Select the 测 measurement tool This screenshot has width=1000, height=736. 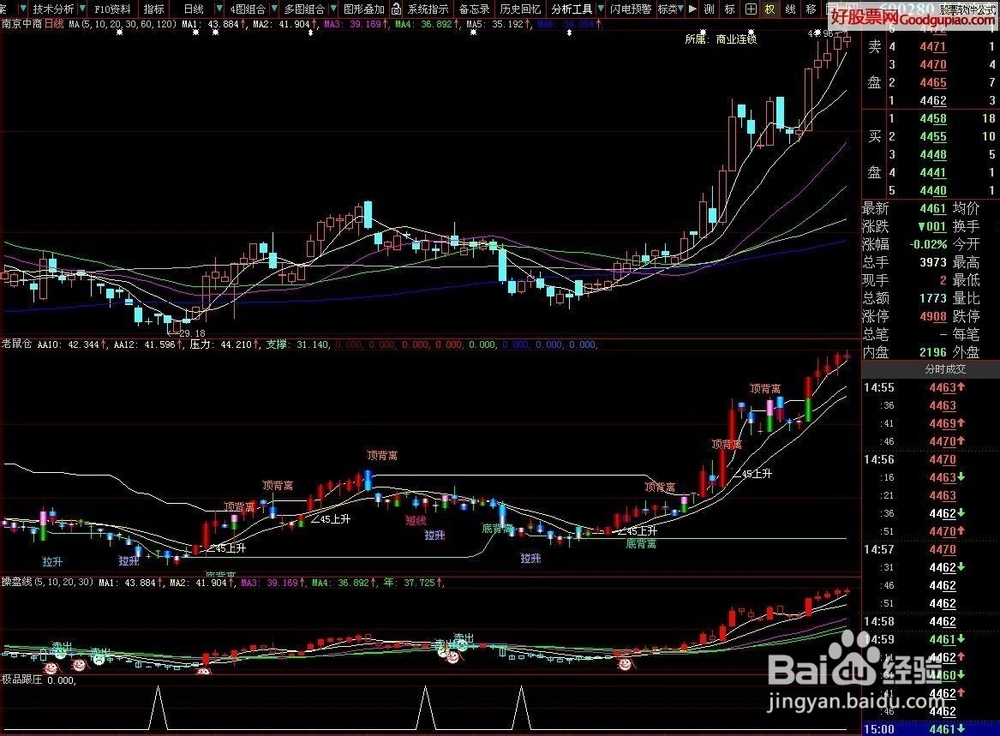tap(710, 9)
